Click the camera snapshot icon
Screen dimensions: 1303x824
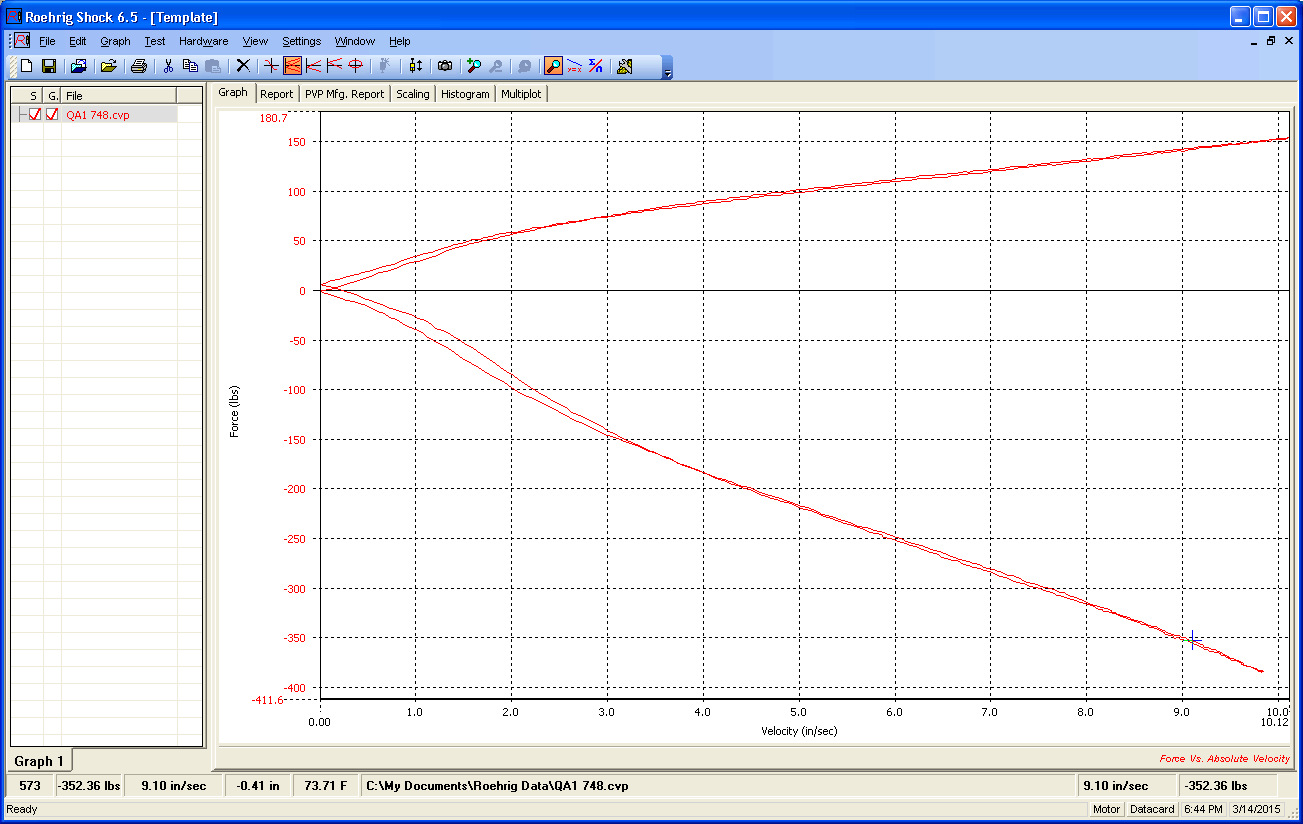tap(445, 66)
